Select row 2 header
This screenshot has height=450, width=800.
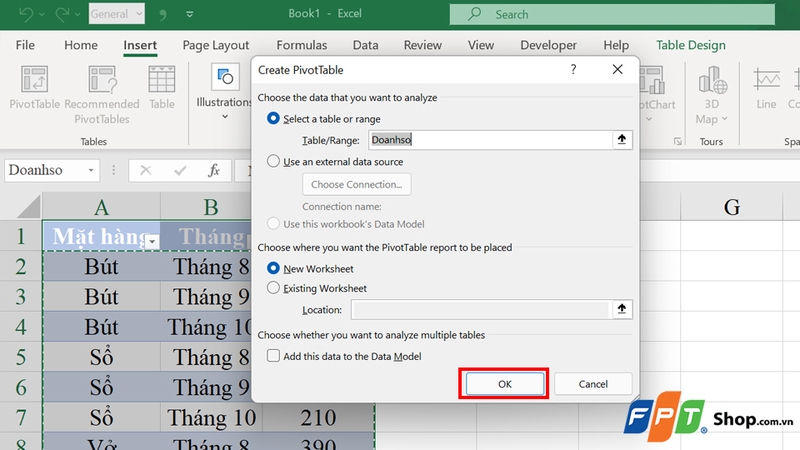coord(20,266)
